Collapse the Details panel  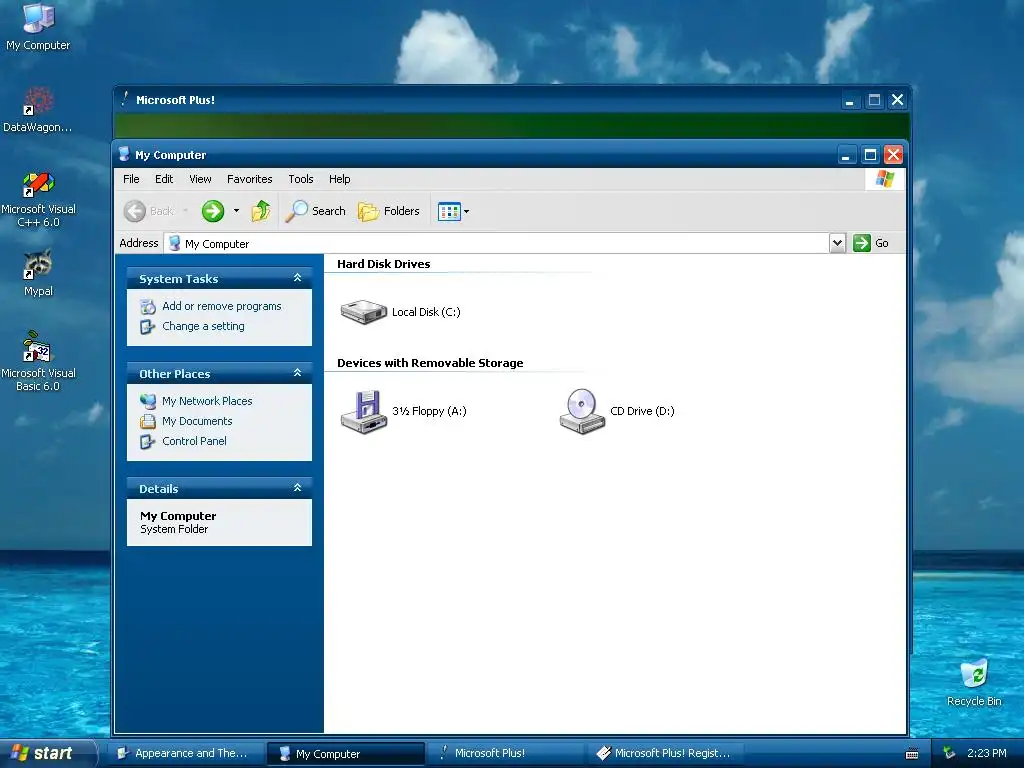(x=297, y=488)
